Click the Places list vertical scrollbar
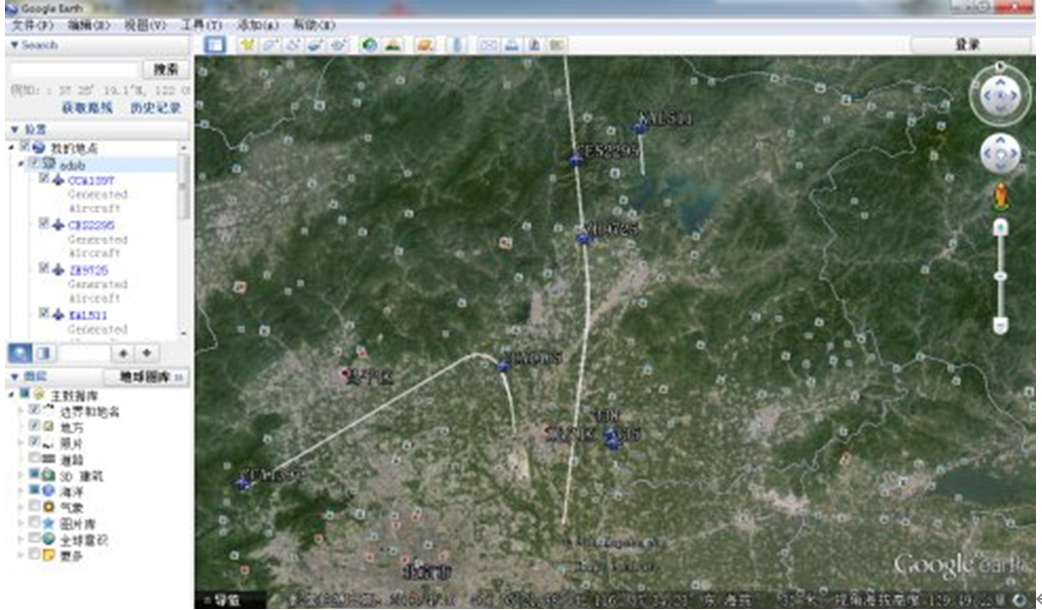1042x610 pixels. [x=184, y=240]
